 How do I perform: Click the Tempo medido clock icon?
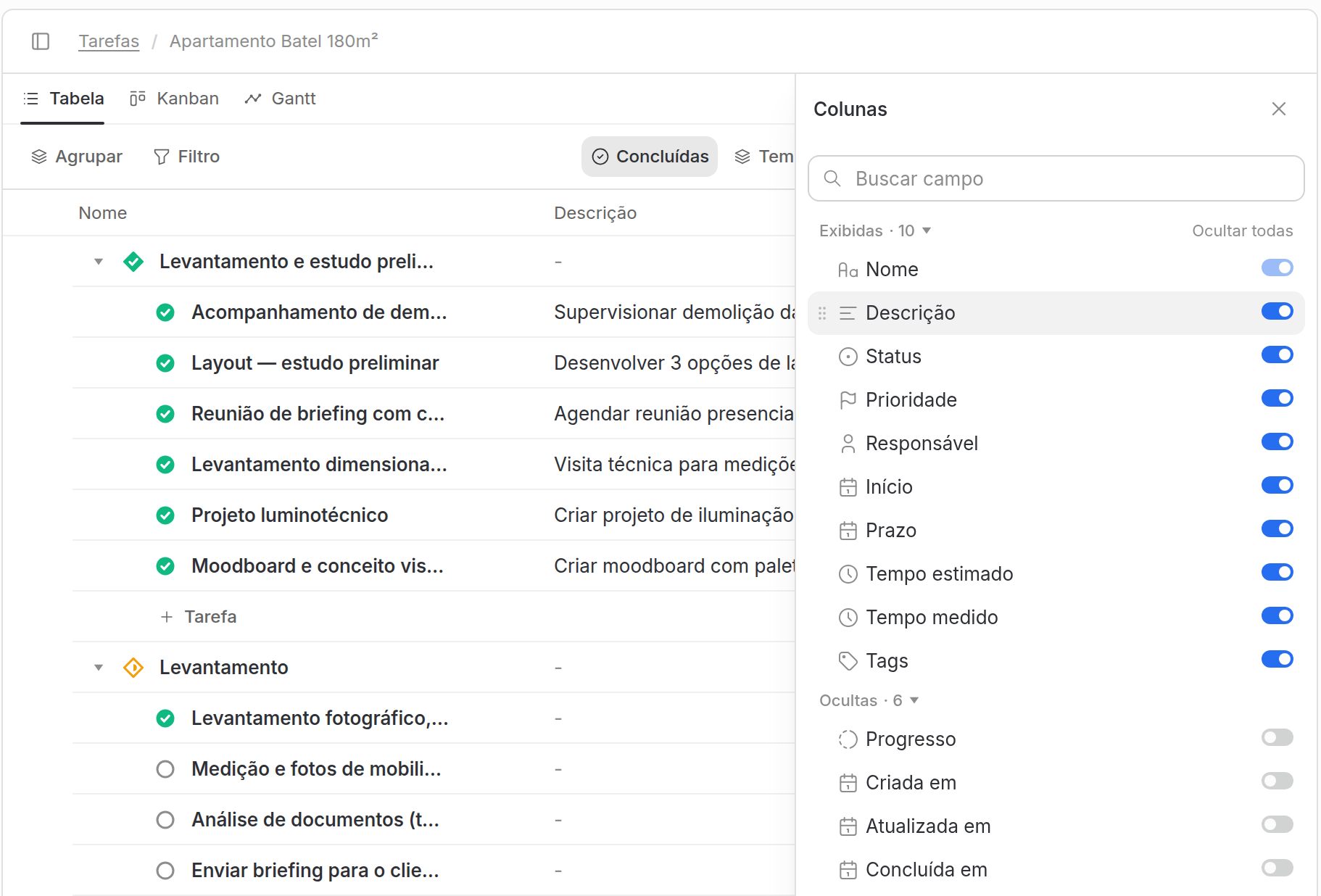[848, 618]
